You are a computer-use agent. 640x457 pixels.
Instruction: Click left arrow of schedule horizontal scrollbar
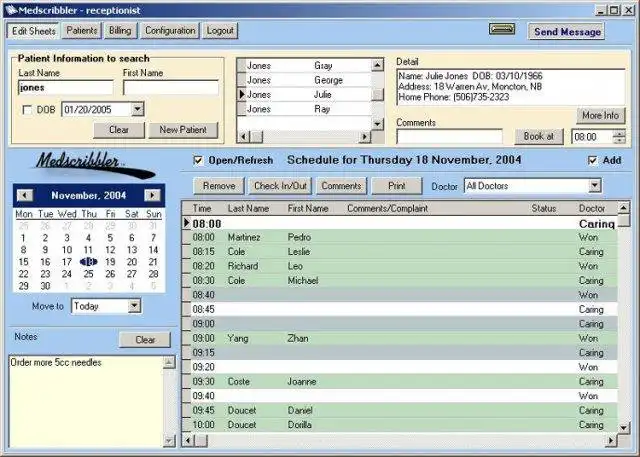coord(188,440)
